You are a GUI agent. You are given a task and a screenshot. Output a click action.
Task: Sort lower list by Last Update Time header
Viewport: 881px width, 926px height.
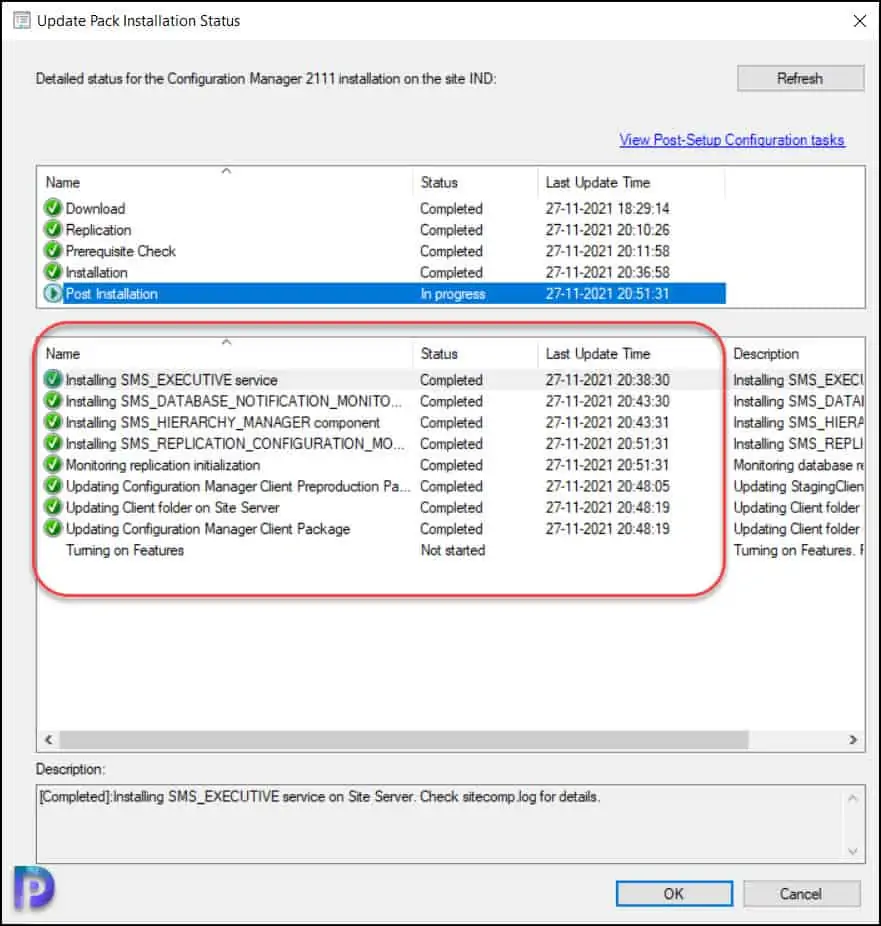pyautogui.click(x=631, y=353)
